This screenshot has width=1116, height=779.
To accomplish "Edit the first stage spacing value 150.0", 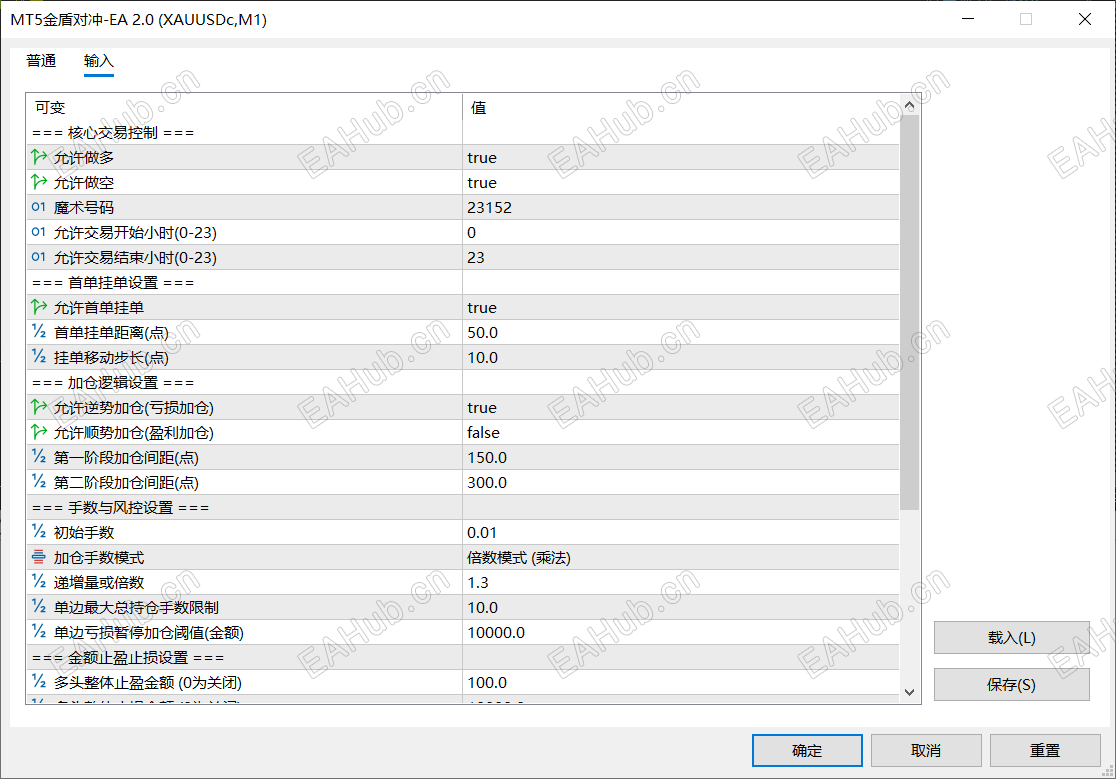I will pyautogui.click(x=680, y=457).
